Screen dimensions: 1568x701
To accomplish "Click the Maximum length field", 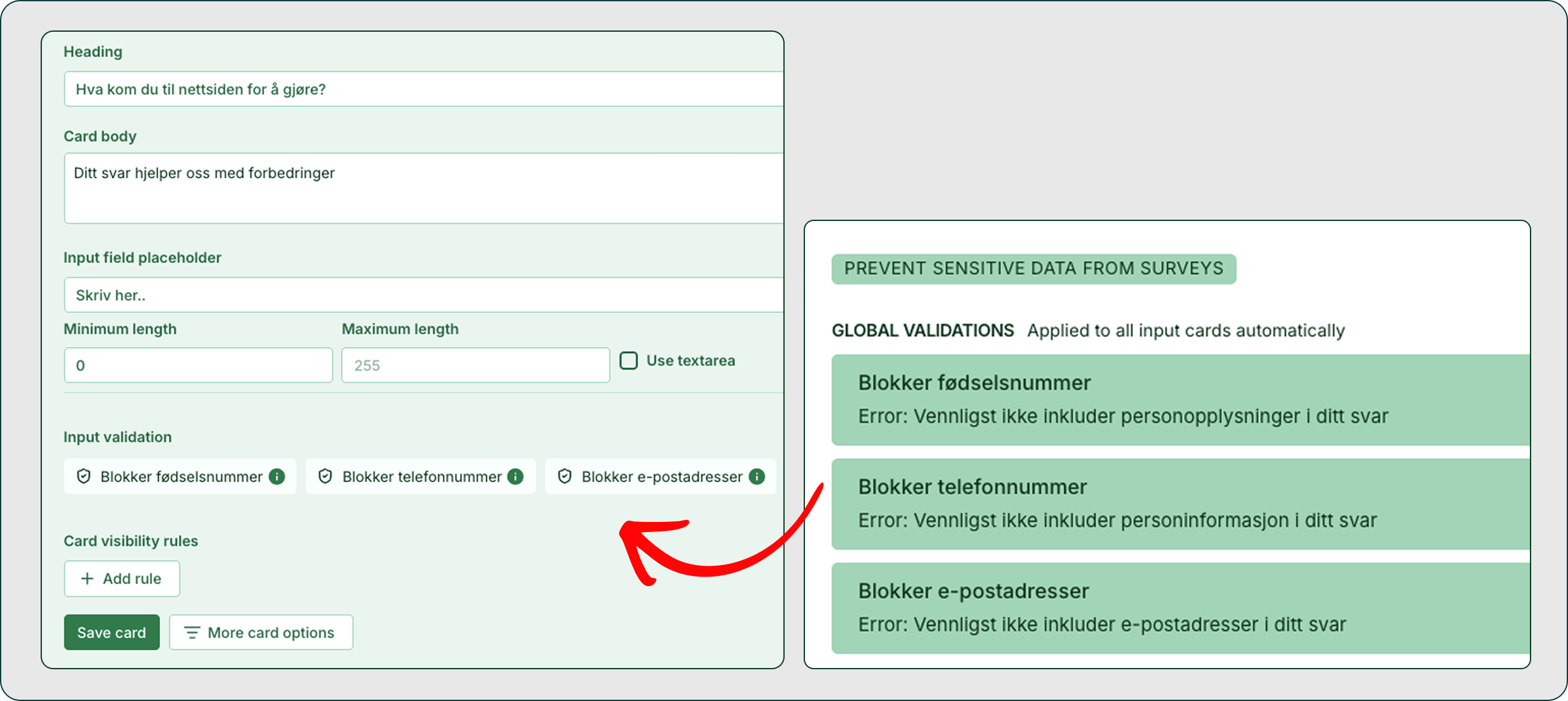I will (475, 365).
